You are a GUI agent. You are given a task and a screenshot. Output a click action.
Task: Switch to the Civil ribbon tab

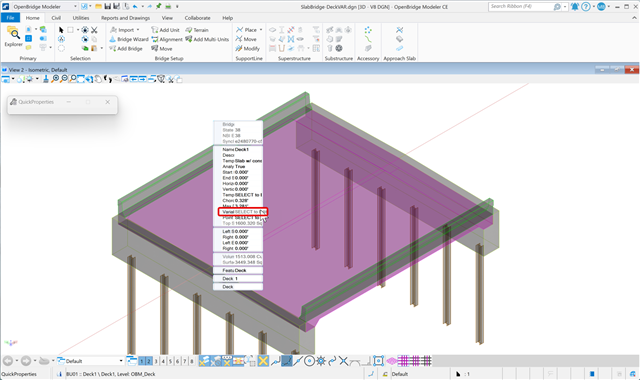tap(56, 18)
